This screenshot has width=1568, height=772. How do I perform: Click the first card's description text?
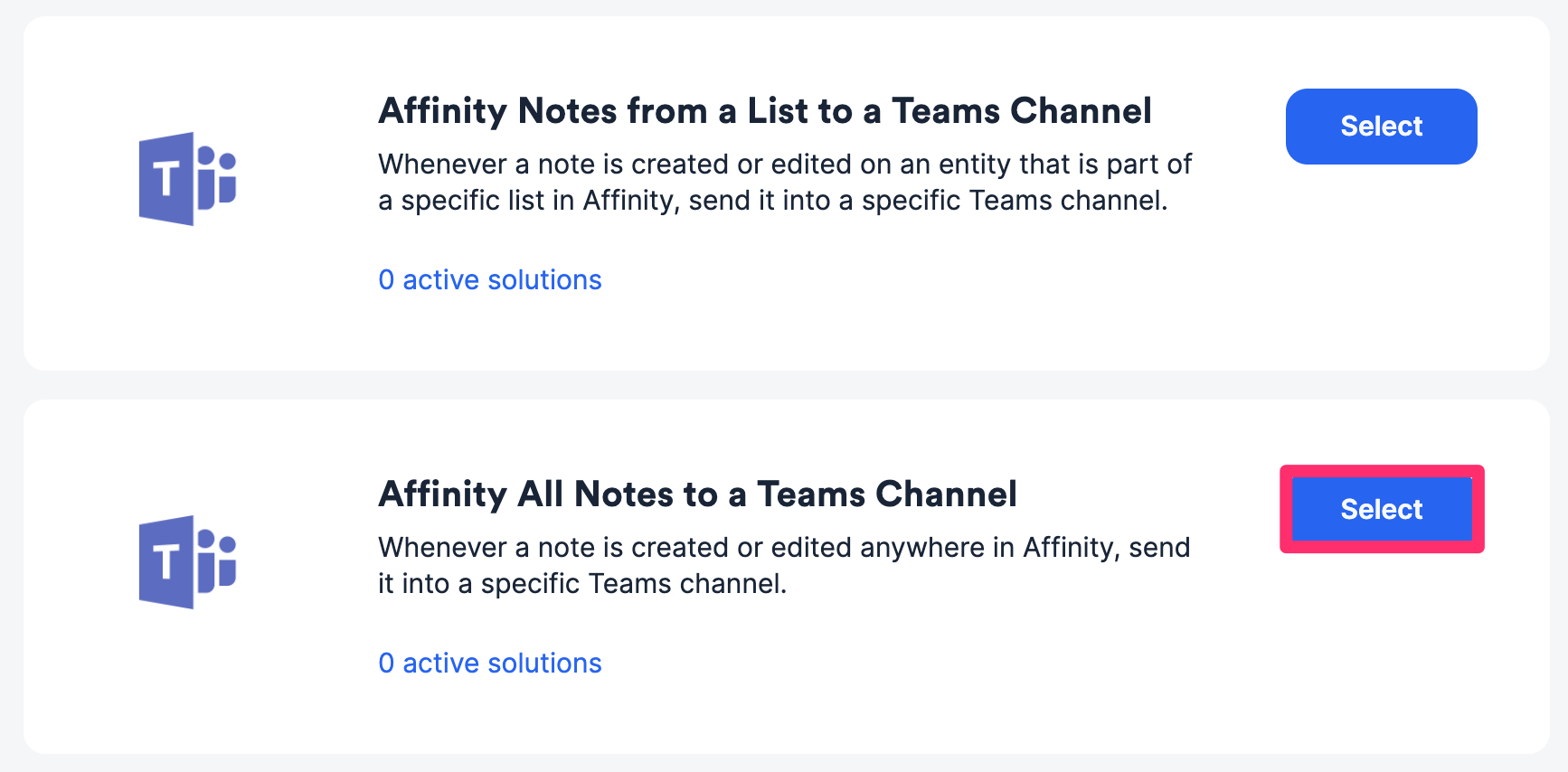[785, 181]
